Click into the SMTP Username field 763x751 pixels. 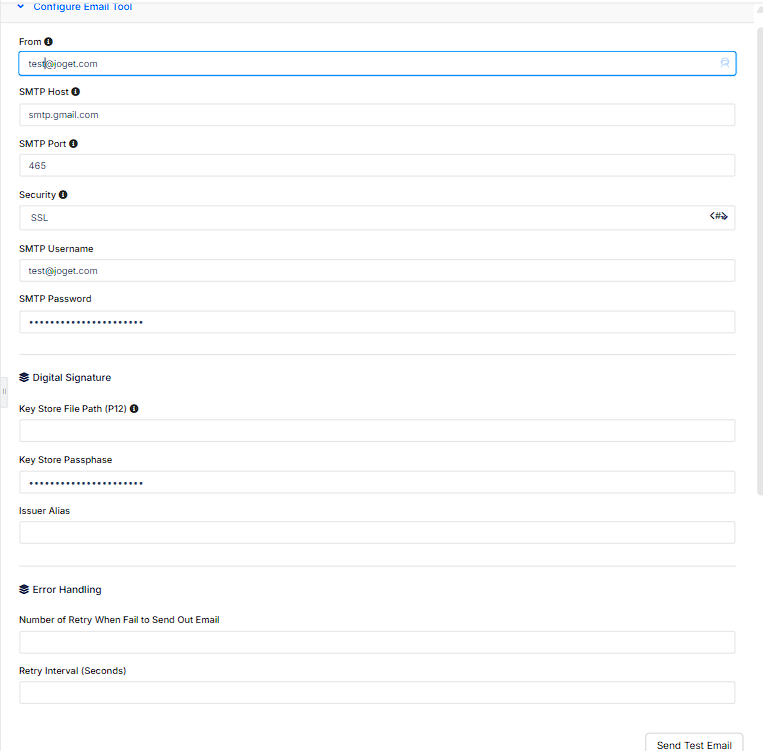(377, 271)
